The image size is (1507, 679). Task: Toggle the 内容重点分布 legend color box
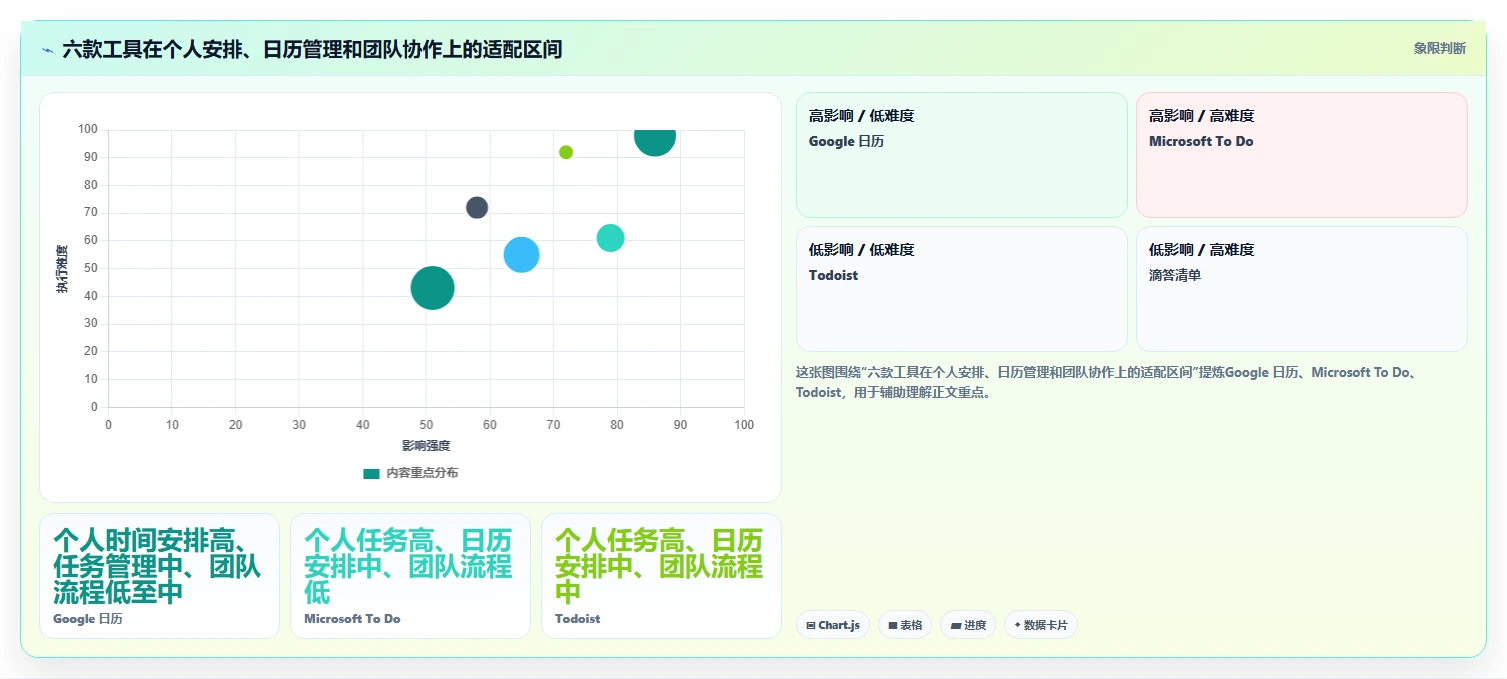(x=371, y=473)
